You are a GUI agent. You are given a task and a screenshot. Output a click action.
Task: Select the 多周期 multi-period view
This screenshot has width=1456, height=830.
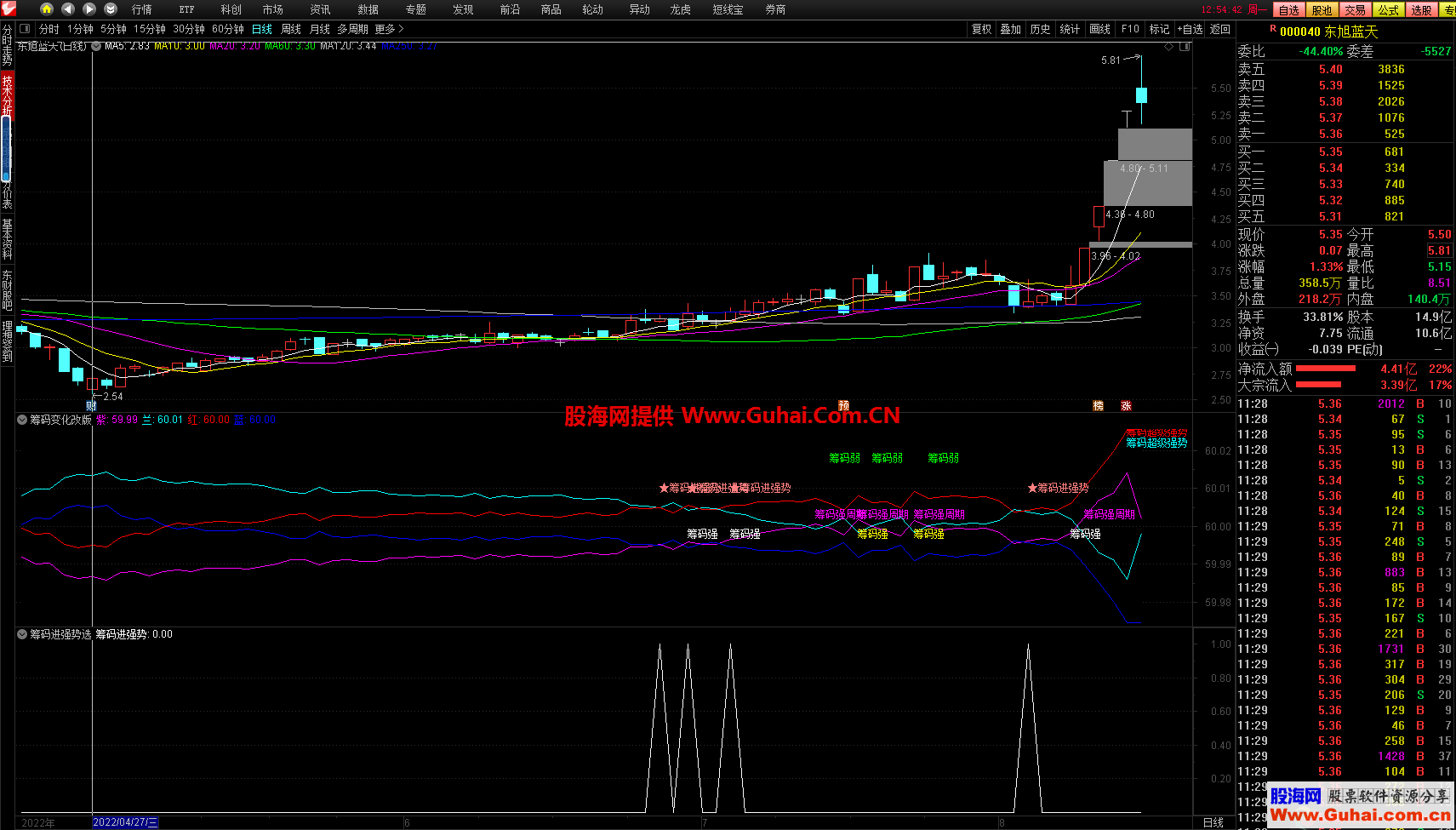[352, 29]
